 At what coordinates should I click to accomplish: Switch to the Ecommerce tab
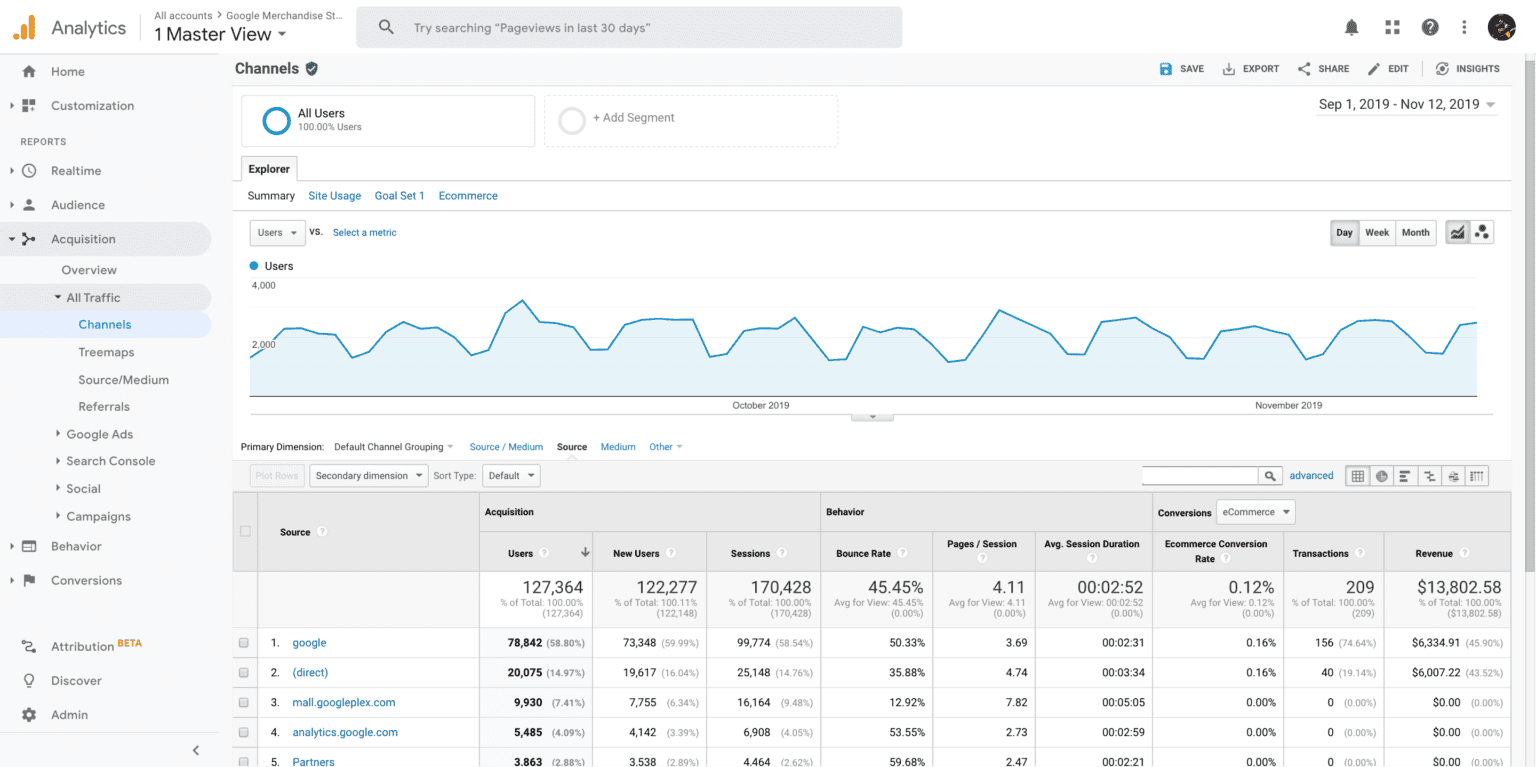(x=468, y=196)
